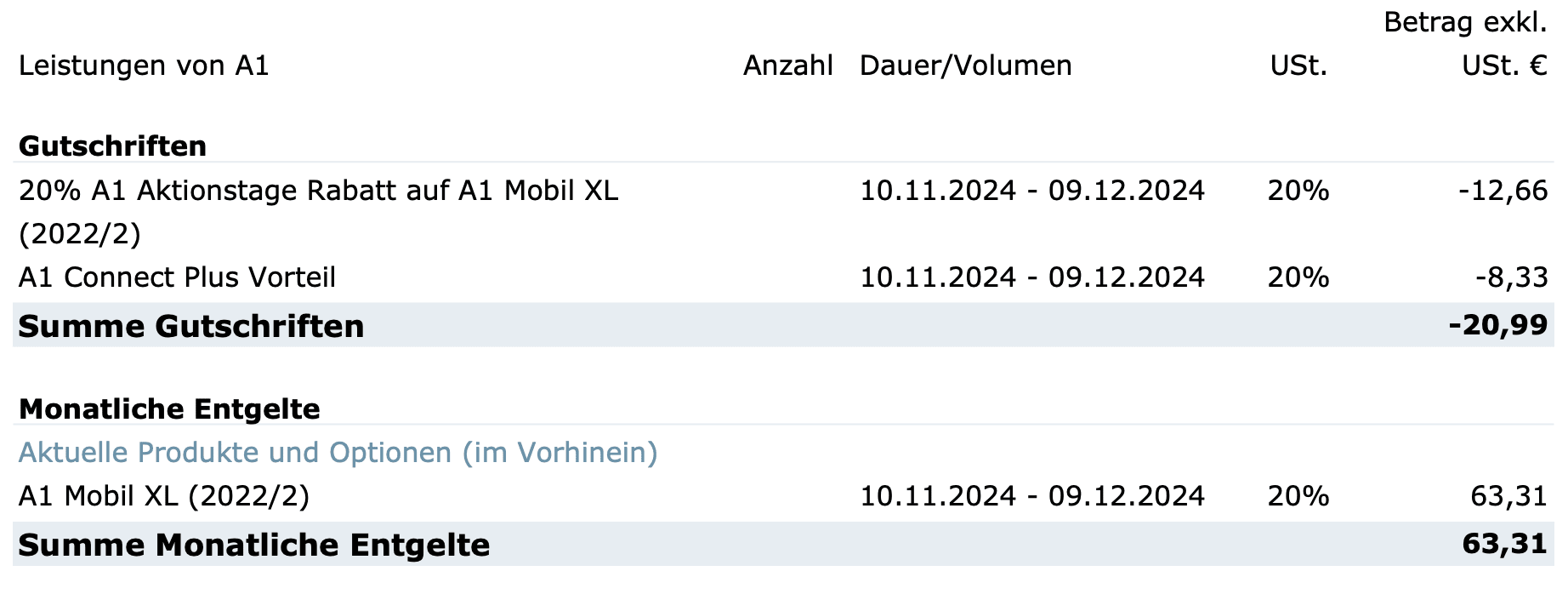
Task: Select the Anzahl column header
Action: click(x=787, y=66)
